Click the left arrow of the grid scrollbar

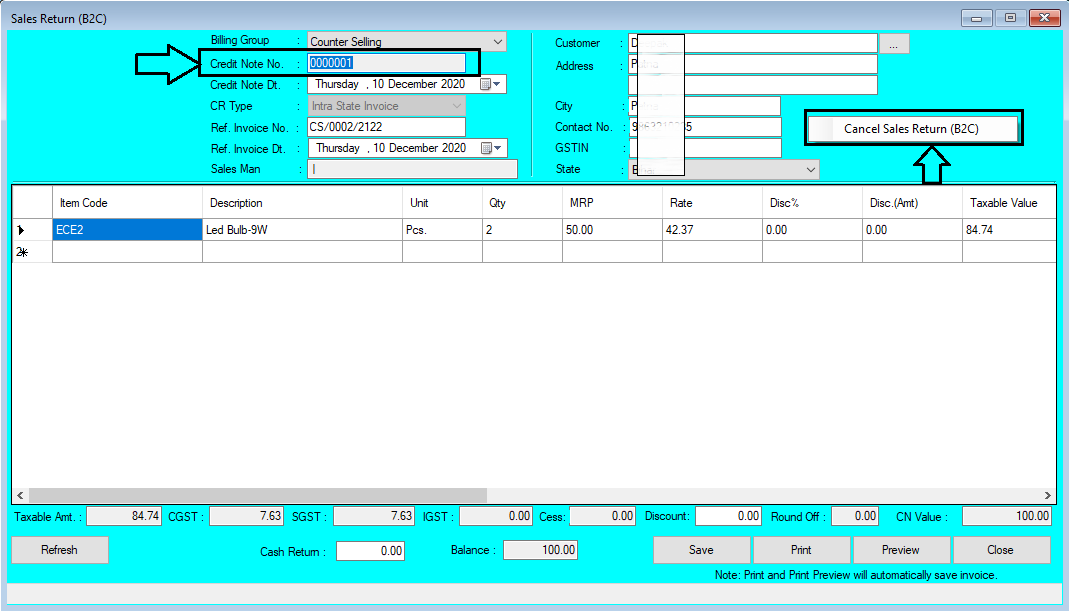(x=20, y=495)
